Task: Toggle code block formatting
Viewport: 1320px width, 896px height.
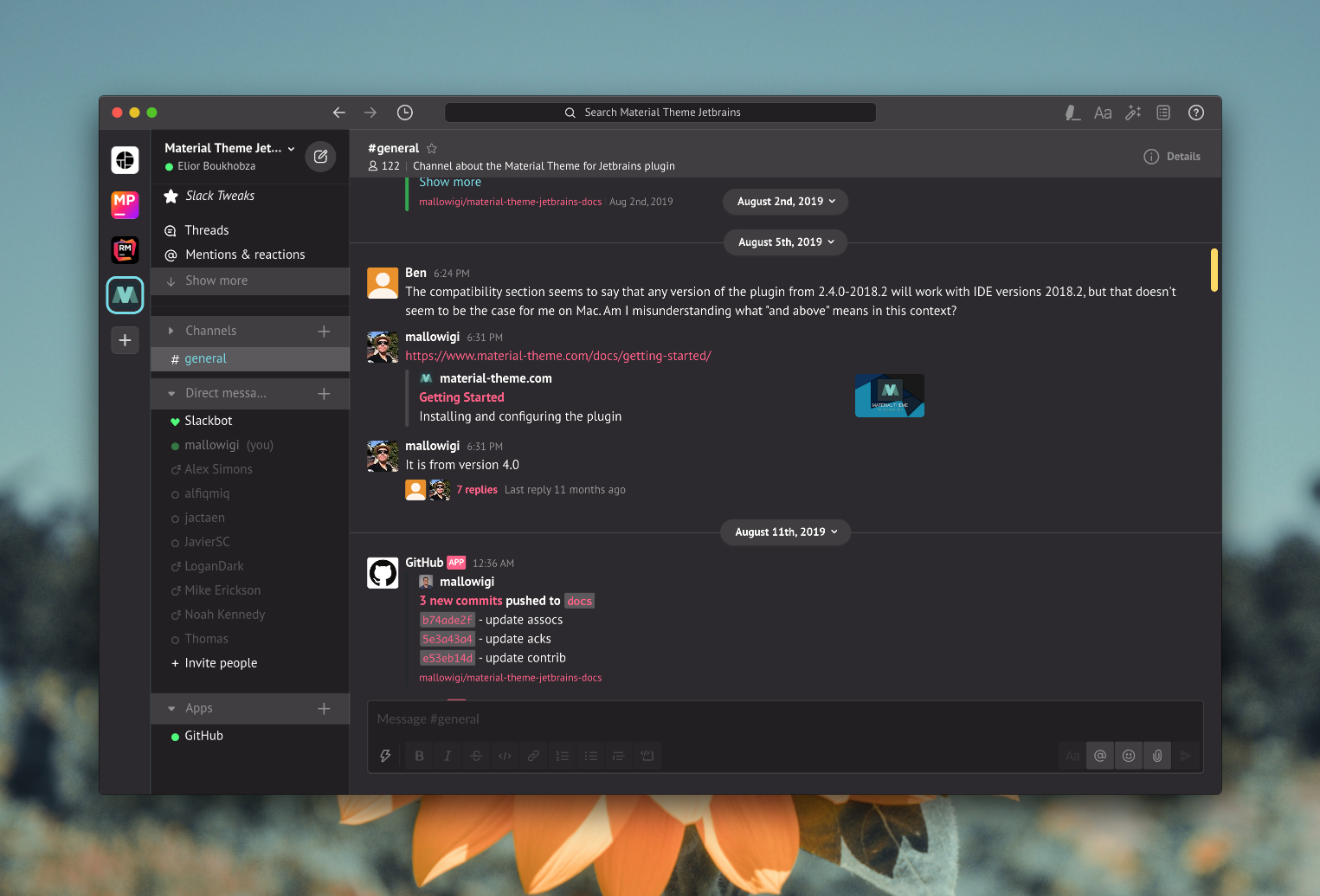Action: tap(647, 756)
